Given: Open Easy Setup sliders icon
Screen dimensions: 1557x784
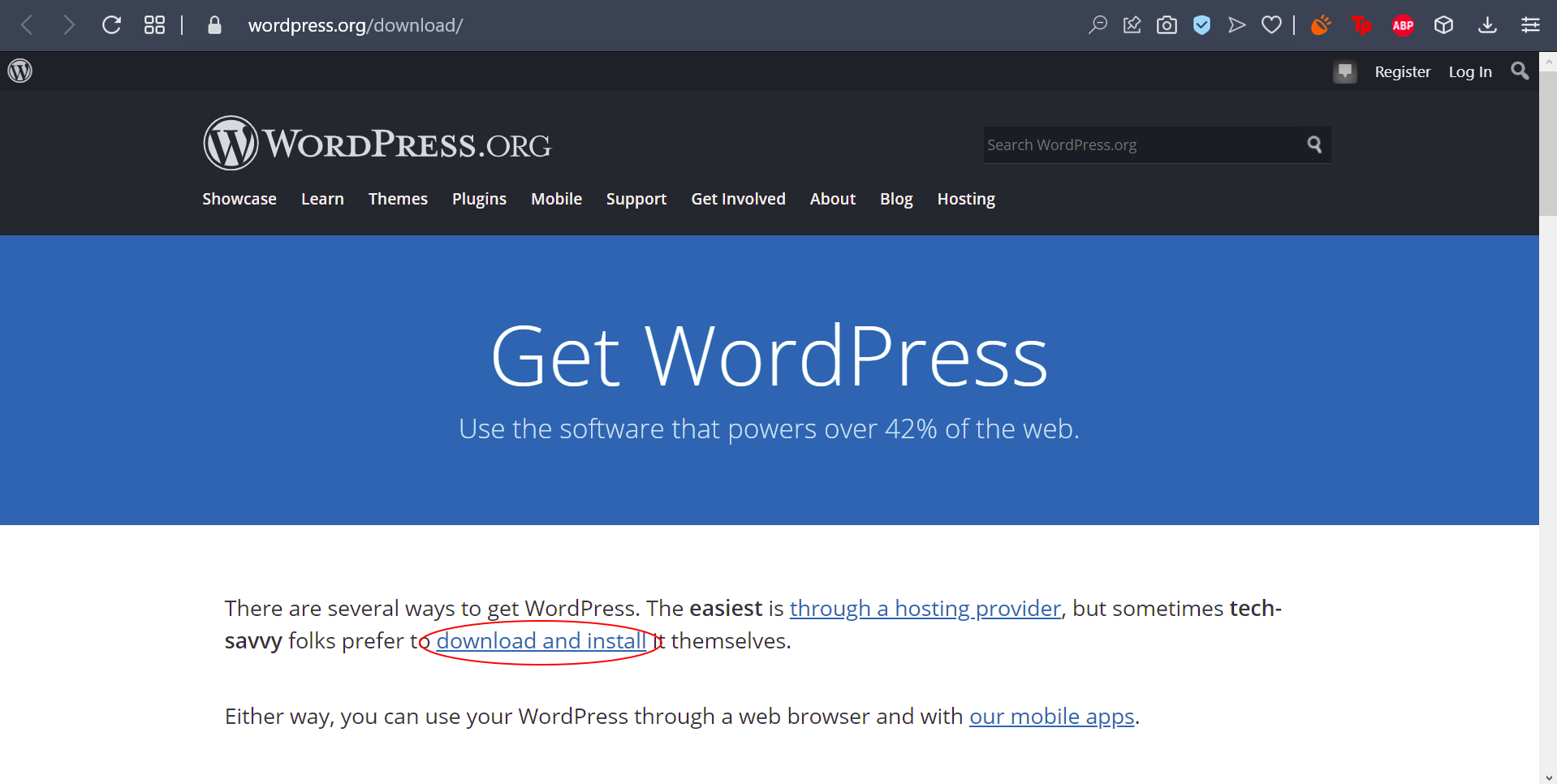Looking at the screenshot, I should (x=1530, y=25).
